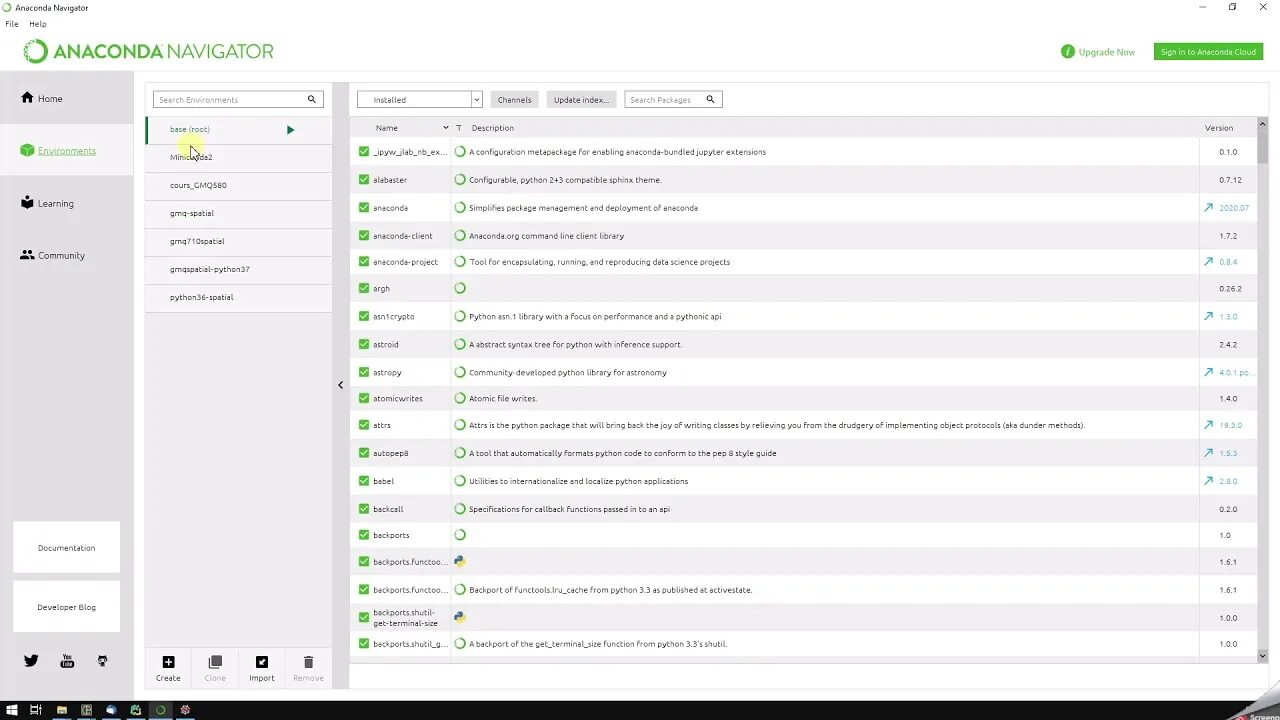
Task: Click the package list vertical scrollbar thumb
Action: pyautogui.click(x=1262, y=147)
